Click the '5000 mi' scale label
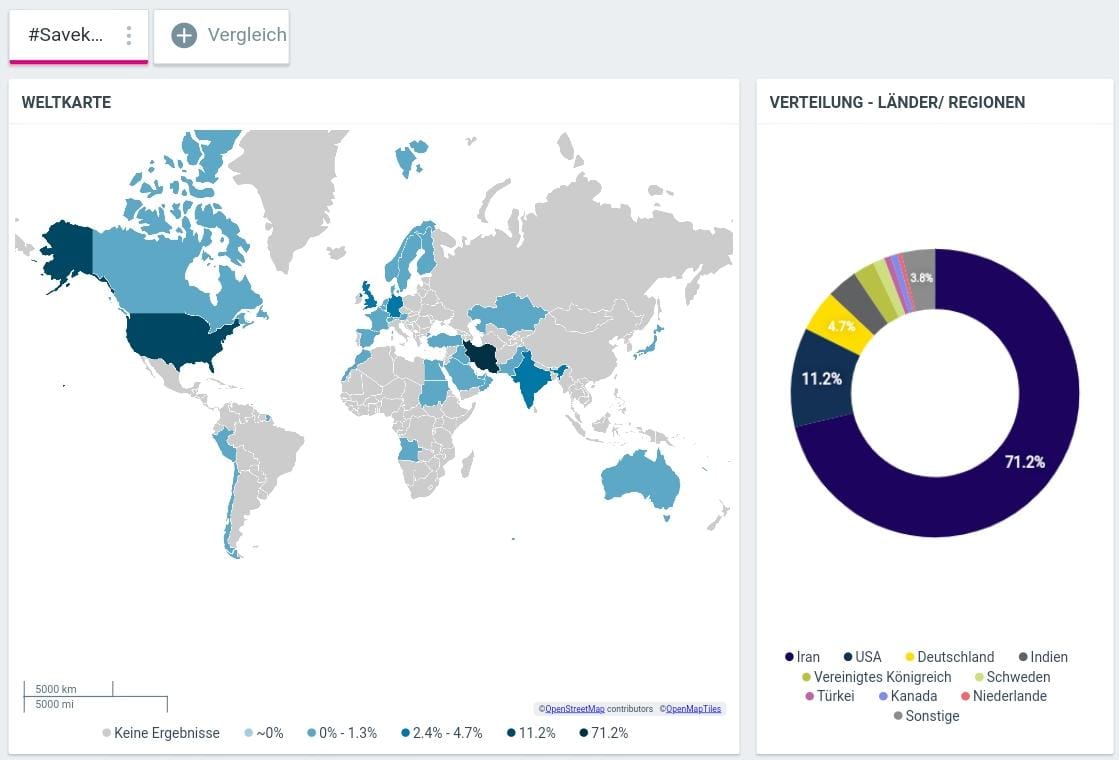 click(55, 704)
